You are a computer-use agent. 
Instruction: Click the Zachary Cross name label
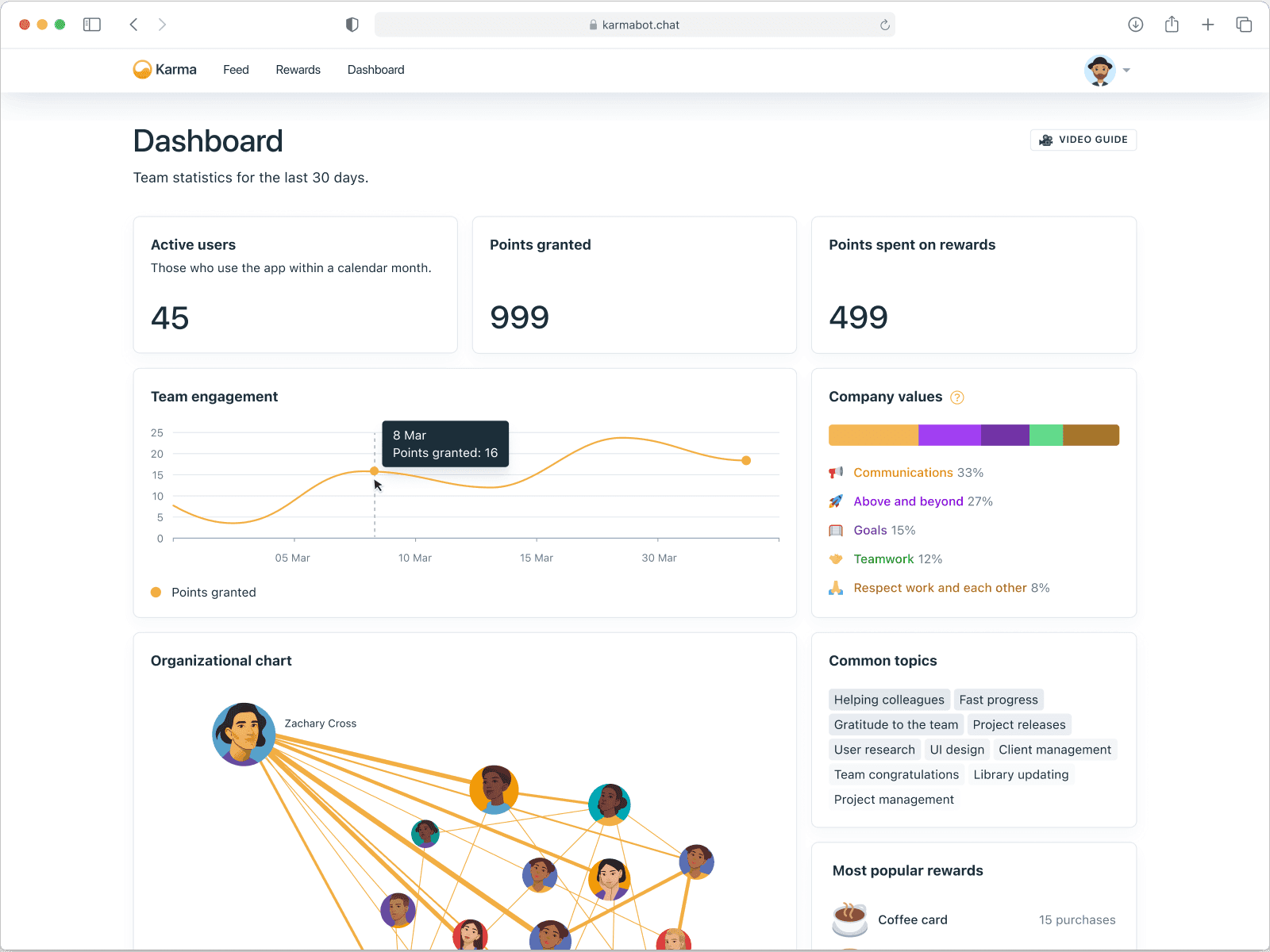click(x=321, y=724)
